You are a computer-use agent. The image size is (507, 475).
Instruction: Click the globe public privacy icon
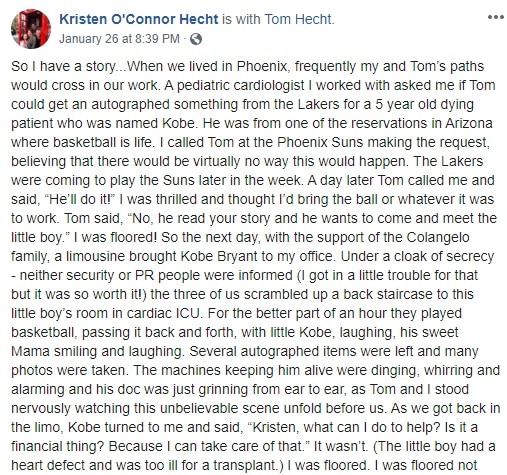(196, 39)
